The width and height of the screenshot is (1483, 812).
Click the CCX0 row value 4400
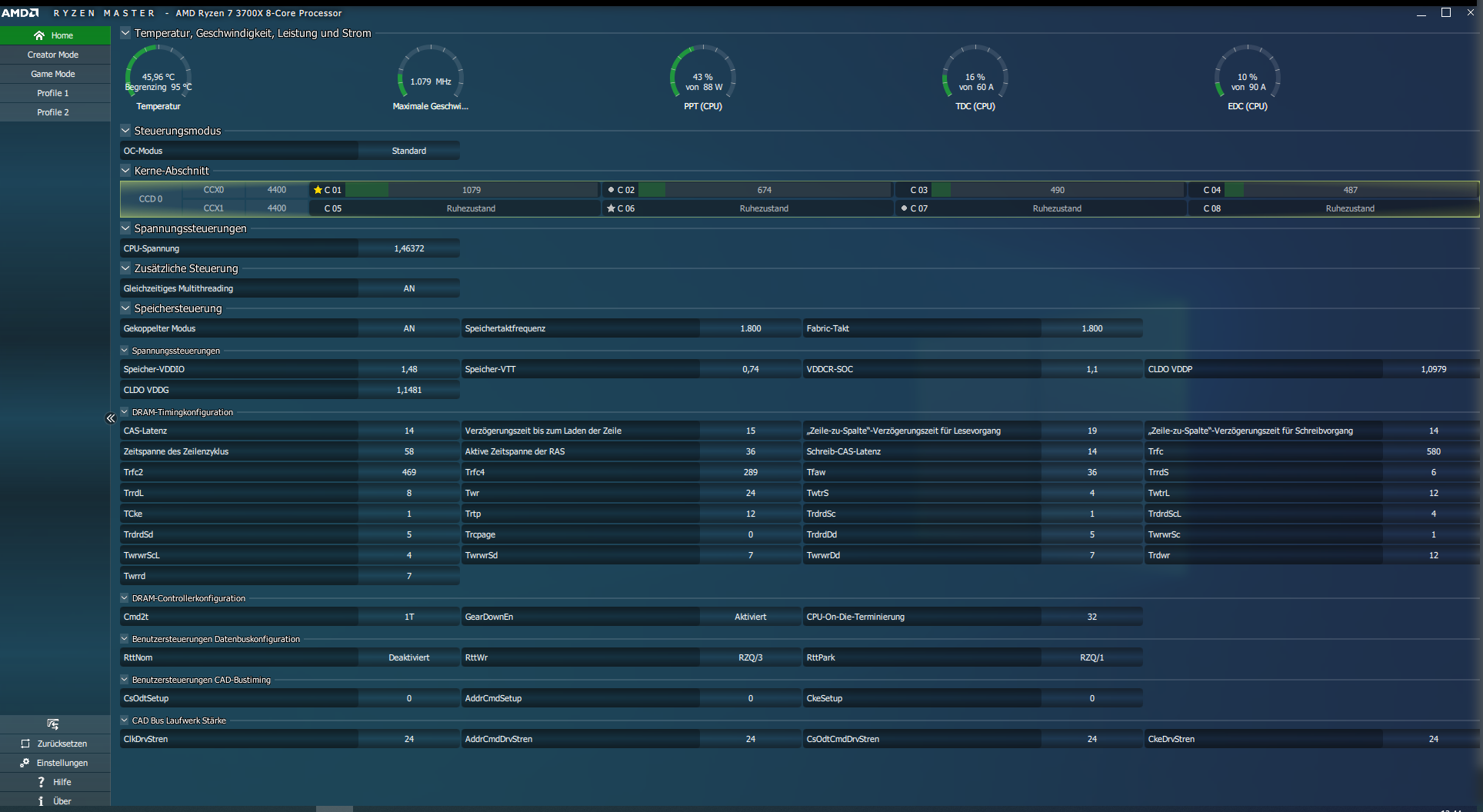click(277, 190)
